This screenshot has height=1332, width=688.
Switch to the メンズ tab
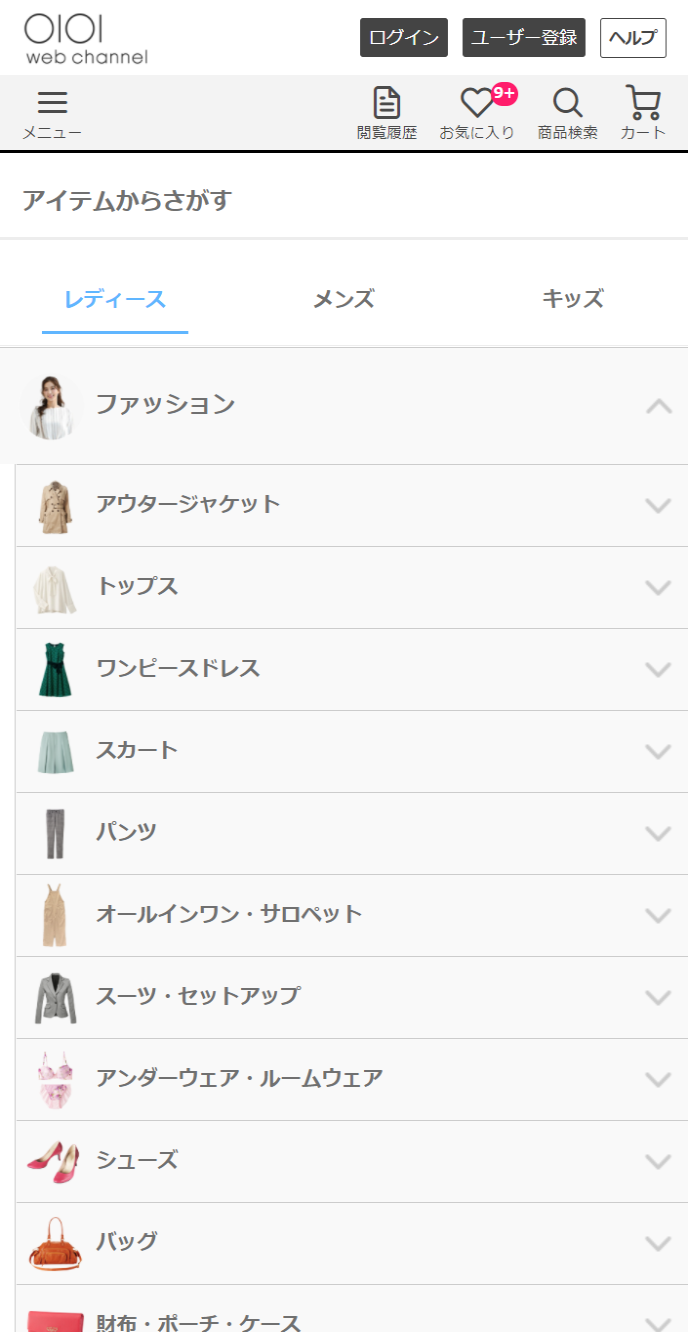pyautogui.click(x=344, y=299)
